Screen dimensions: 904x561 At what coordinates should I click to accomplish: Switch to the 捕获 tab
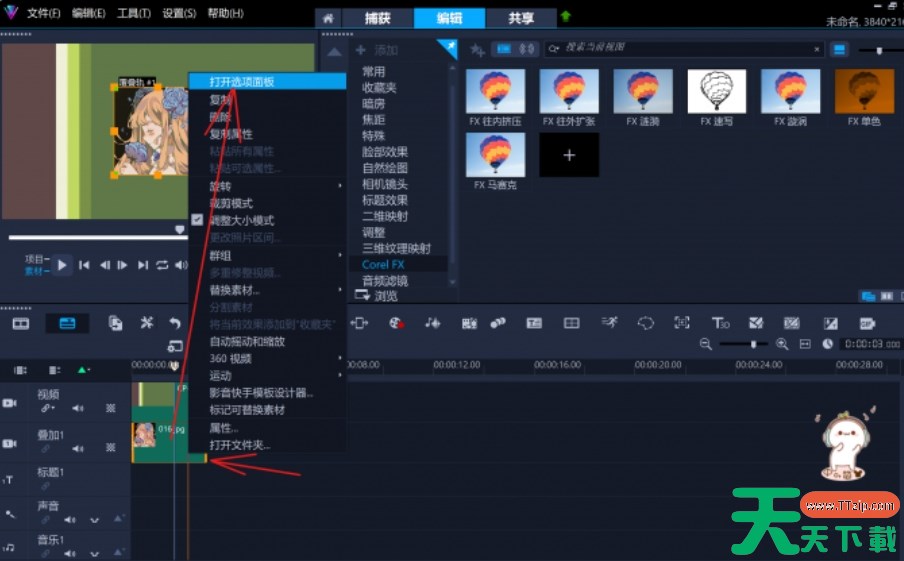click(378, 18)
